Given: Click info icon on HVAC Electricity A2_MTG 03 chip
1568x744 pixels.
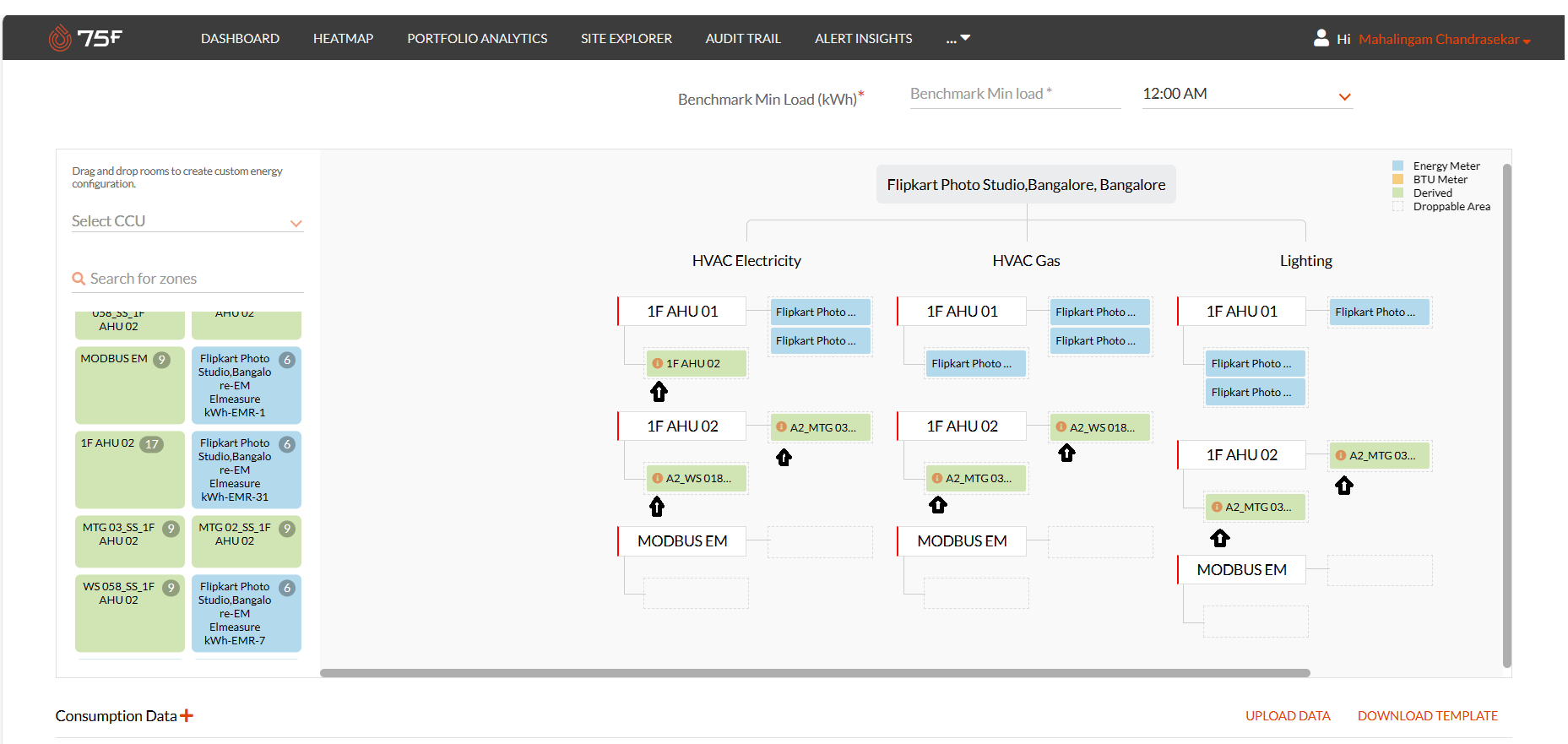Looking at the screenshot, I should (781, 427).
